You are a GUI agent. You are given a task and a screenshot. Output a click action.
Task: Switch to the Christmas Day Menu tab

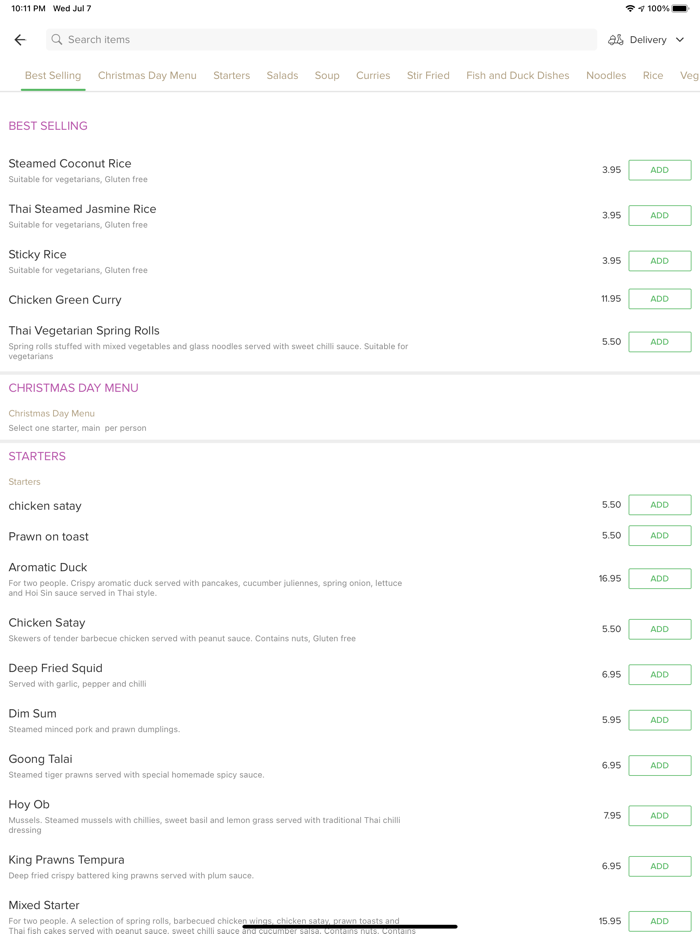(x=147, y=76)
